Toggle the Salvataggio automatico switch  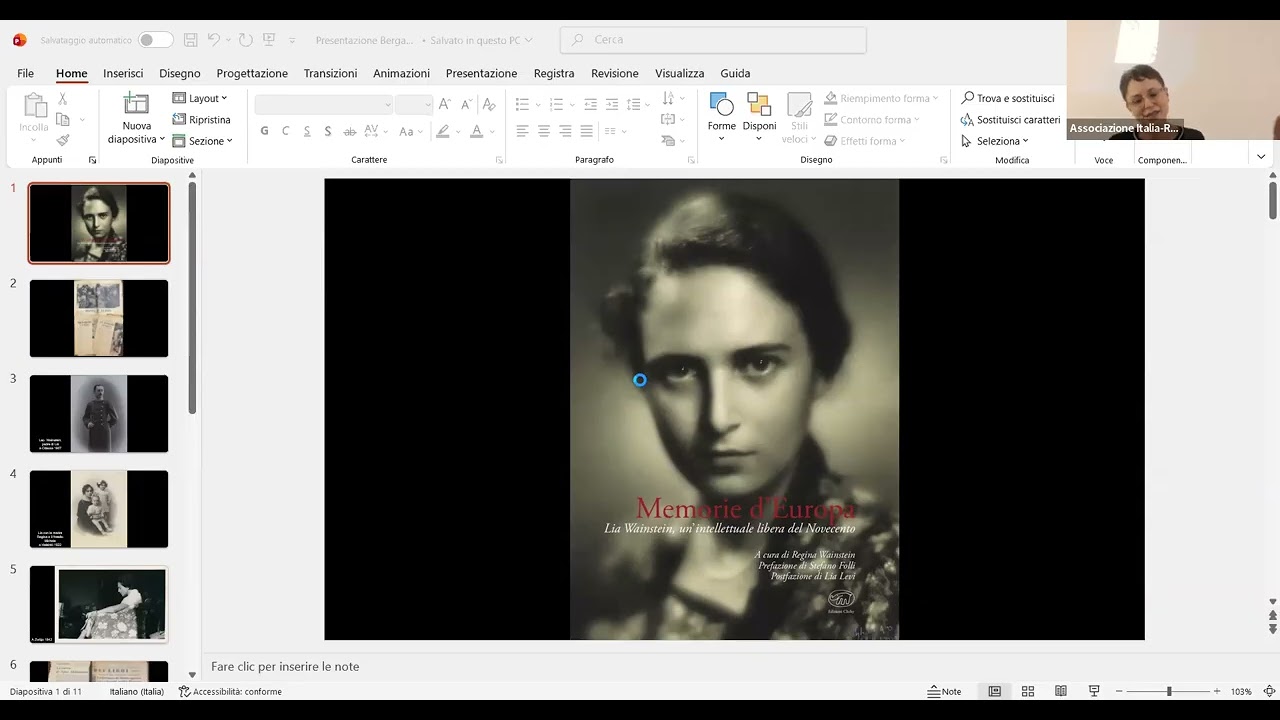[155, 40]
